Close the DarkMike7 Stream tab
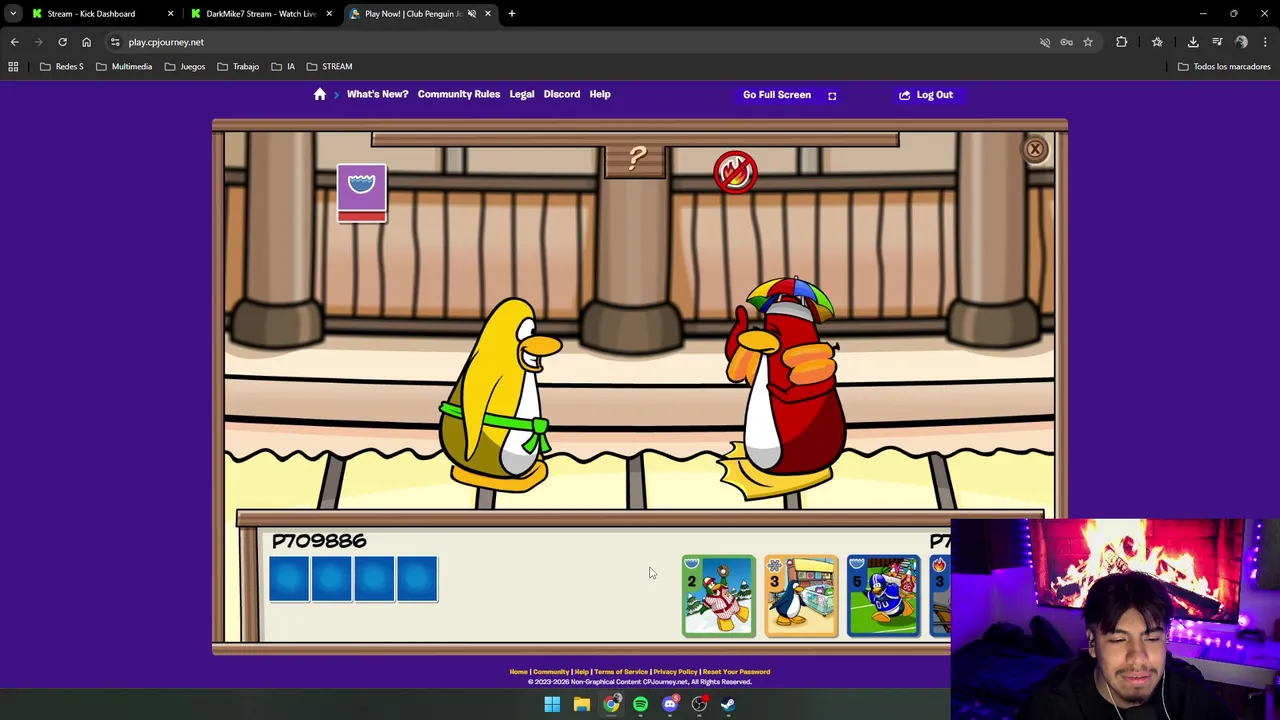This screenshot has height=720, width=1280. click(329, 14)
